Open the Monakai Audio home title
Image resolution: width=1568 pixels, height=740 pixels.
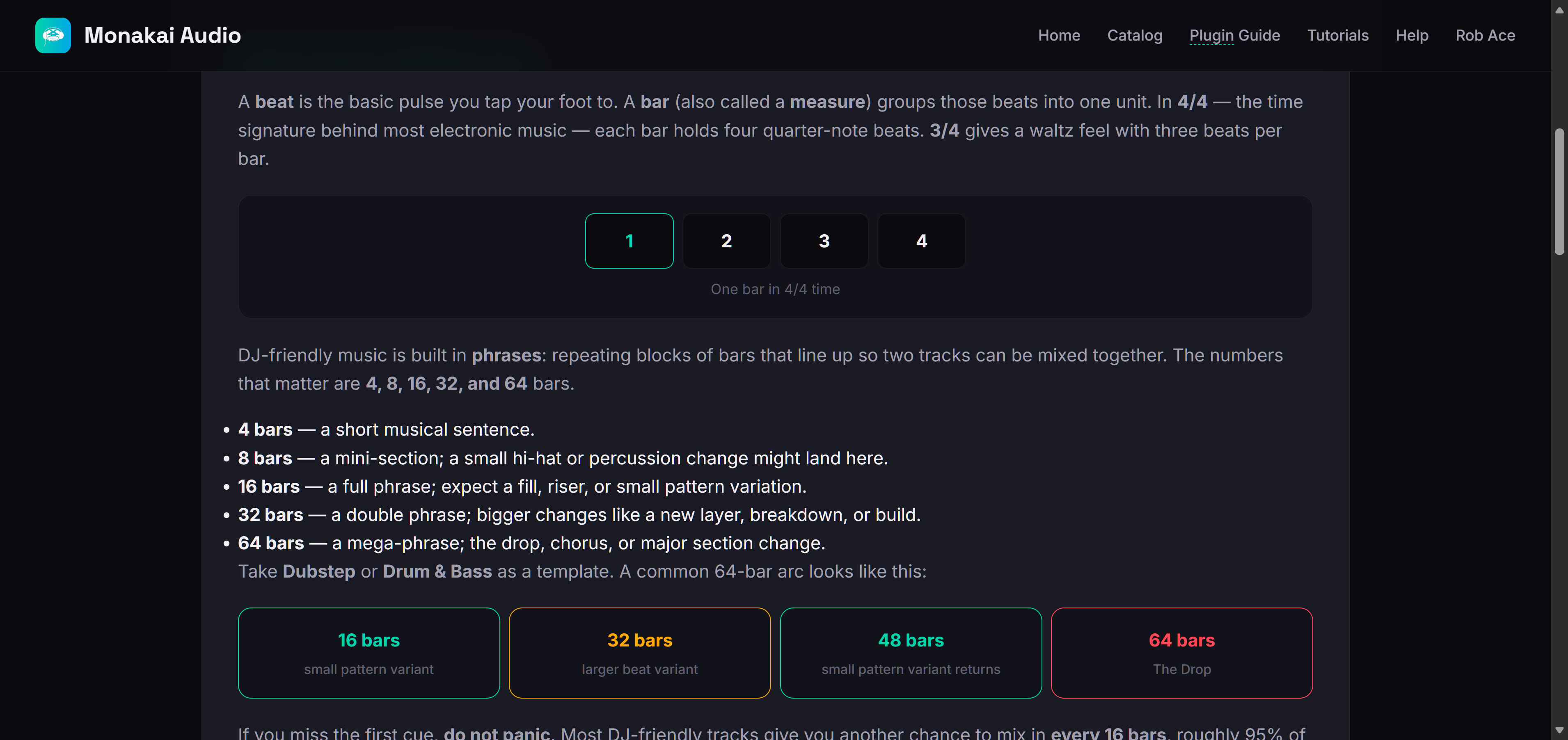[163, 35]
